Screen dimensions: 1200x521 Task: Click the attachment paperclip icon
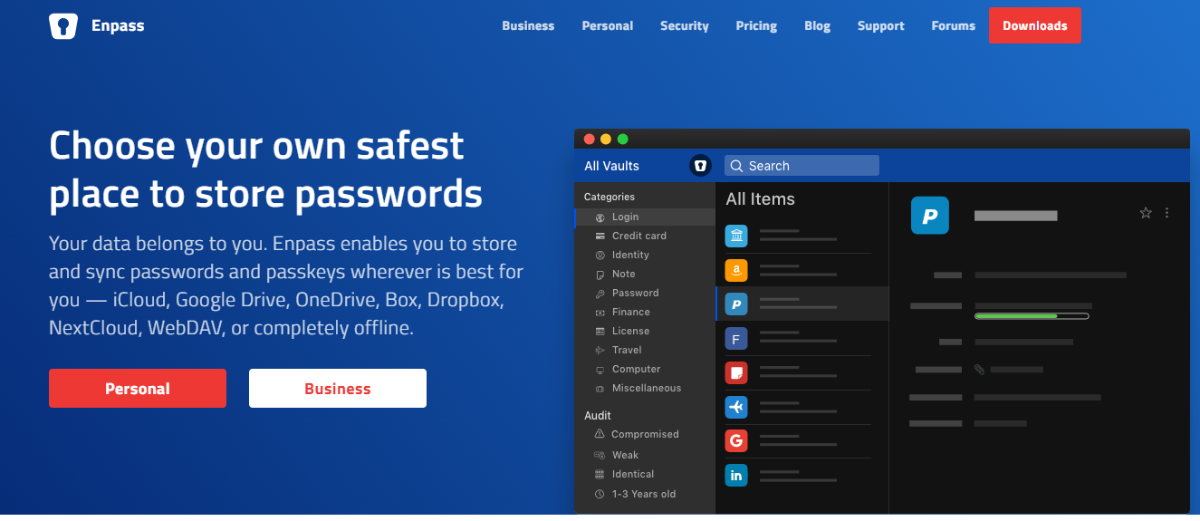pyautogui.click(x=979, y=369)
